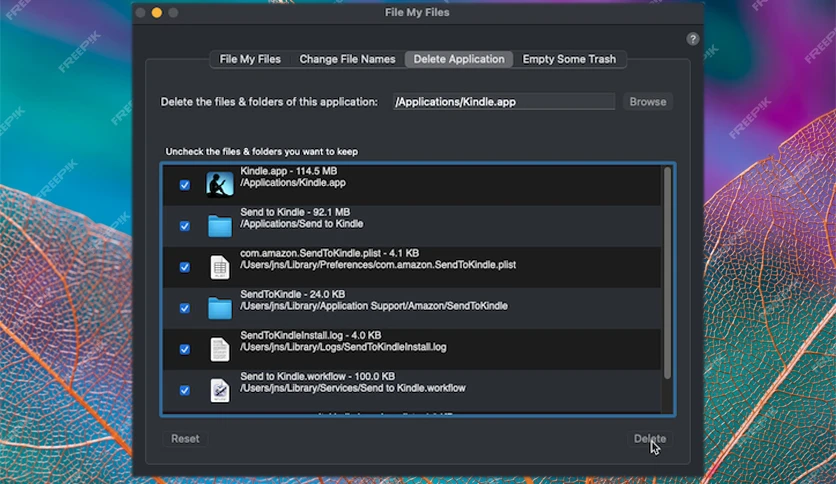836x484 pixels.
Task: Click the SendToKindleInstall.log document icon
Action: pos(220,349)
